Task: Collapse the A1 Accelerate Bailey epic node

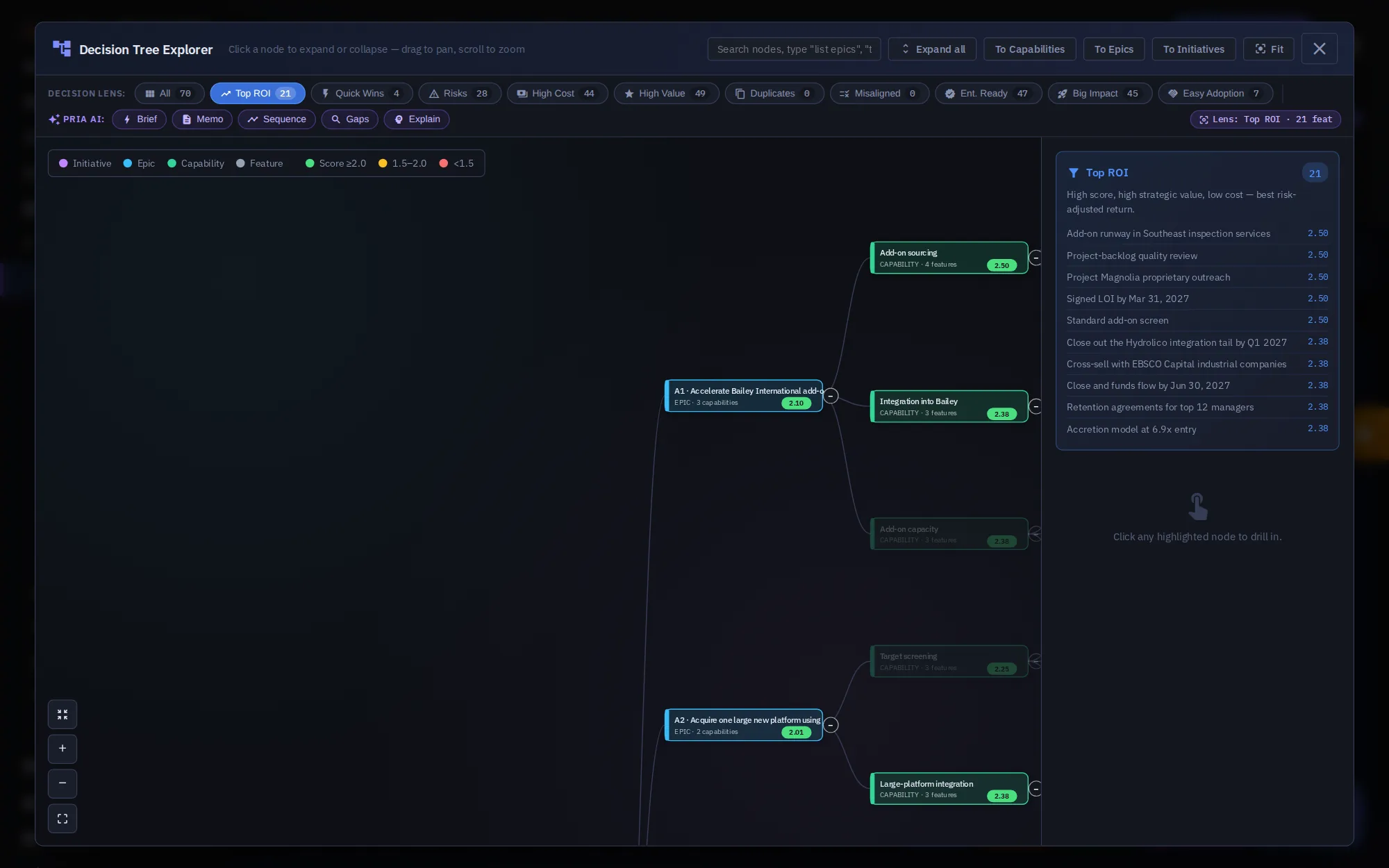Action: (831, 396)
